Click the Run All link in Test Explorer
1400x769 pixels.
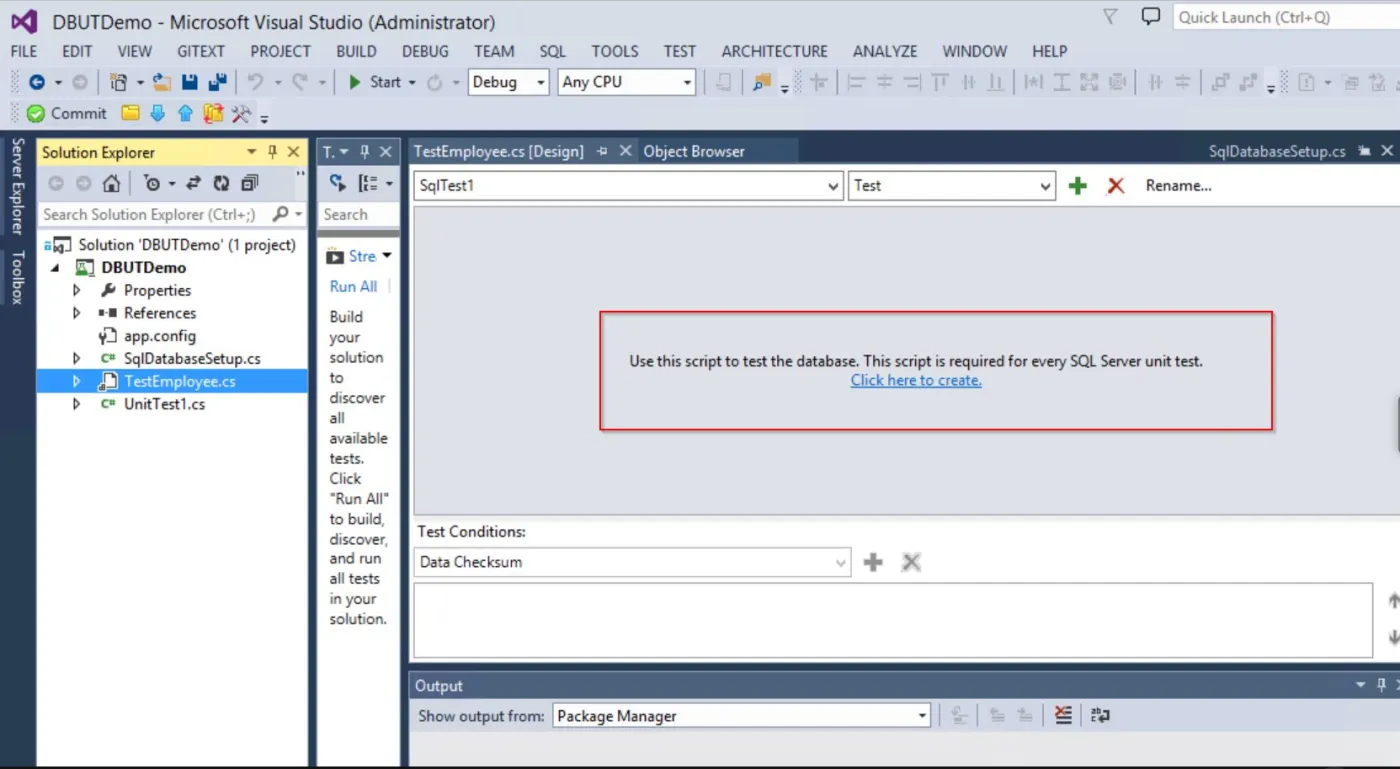(353, 287)
